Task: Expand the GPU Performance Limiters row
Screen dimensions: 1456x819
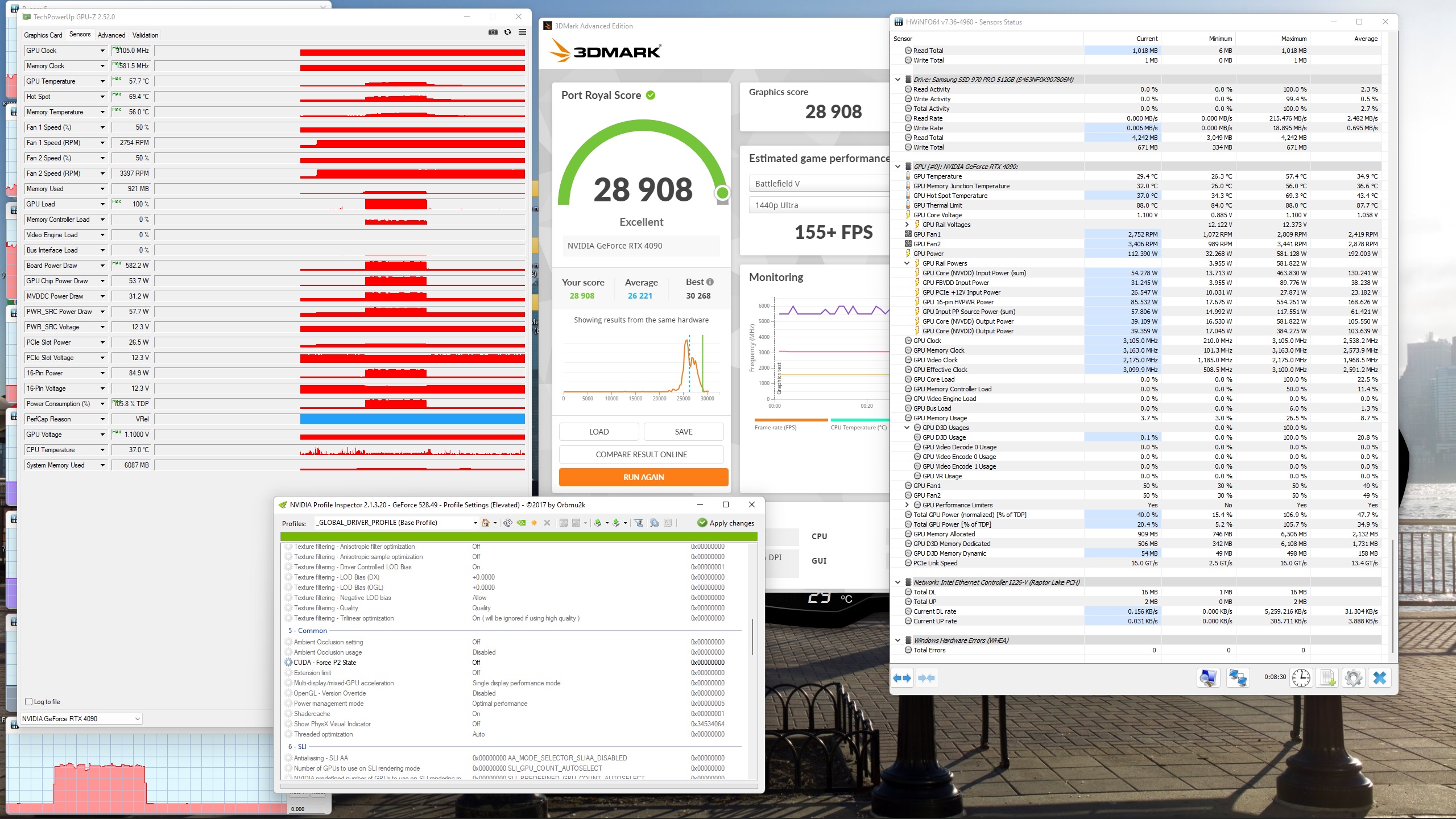Action: 907,505
